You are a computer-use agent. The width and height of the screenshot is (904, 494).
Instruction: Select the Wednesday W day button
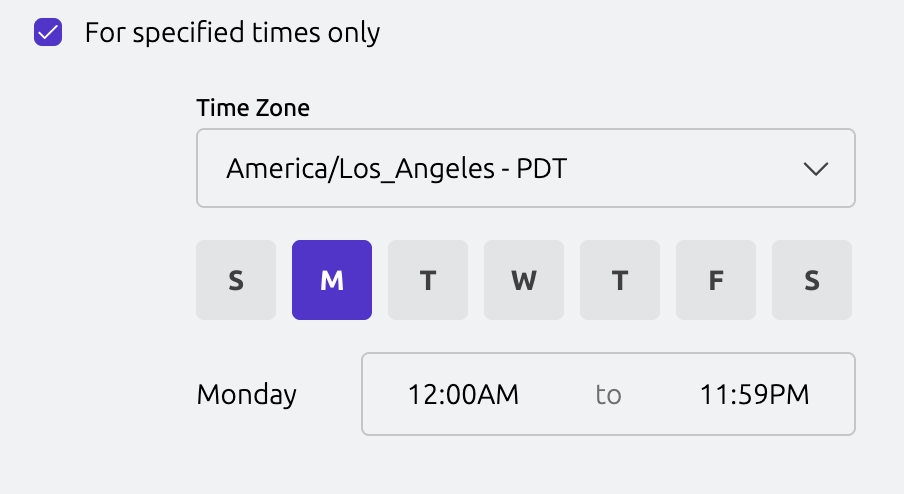(524, 281)
